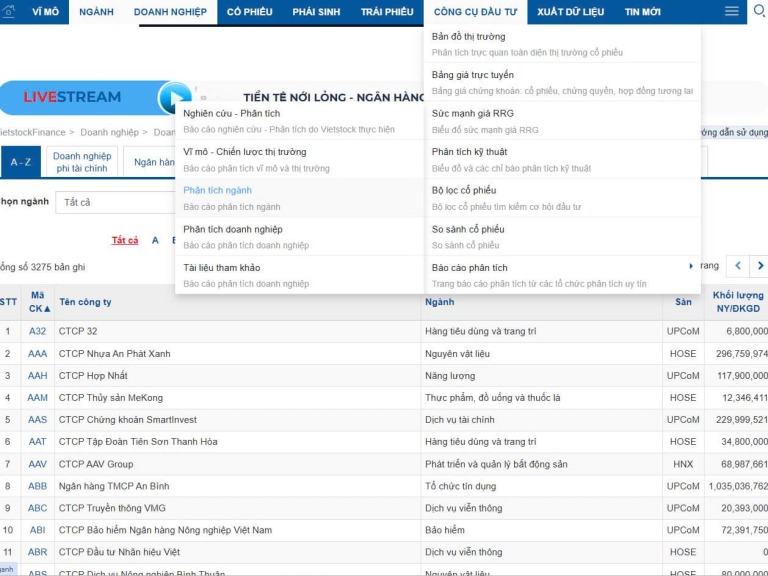The image size is (768, 576).
Task: Open the Chọn ngành dropdown
Action: click(x=115, y=202)
